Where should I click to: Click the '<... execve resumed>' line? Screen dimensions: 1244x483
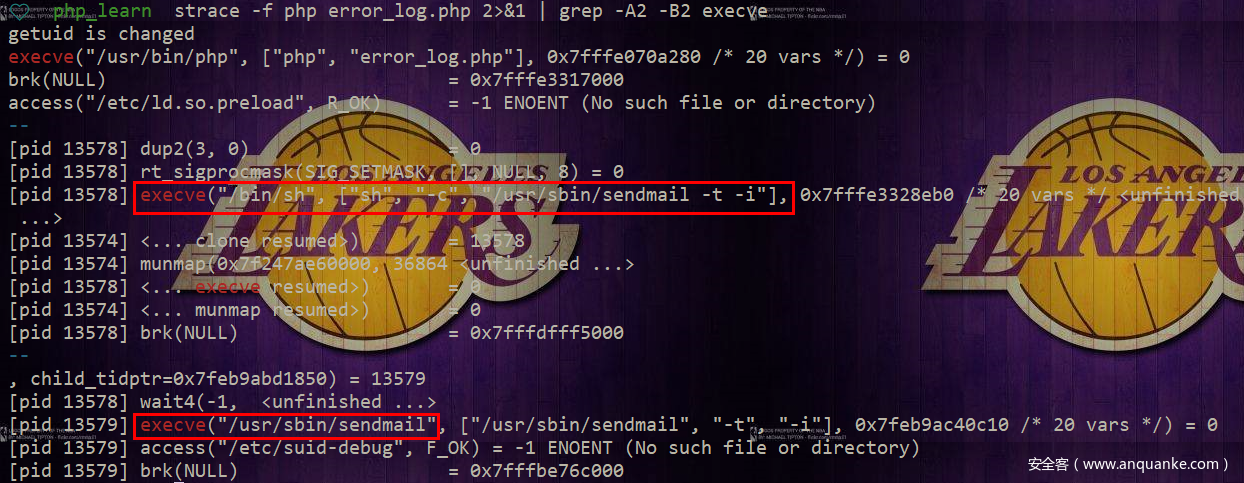(245, 287)
